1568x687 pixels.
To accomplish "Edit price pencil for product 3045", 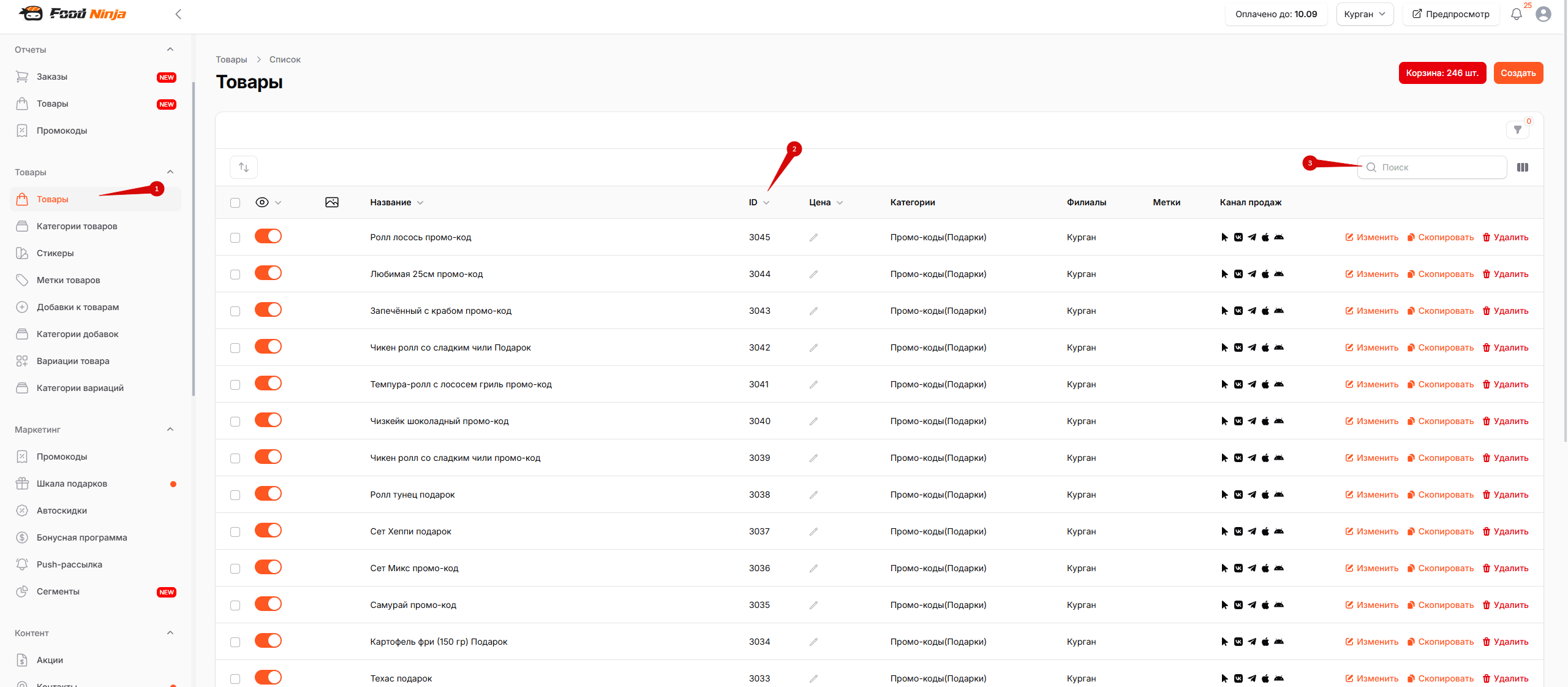I will [x=813, y=237].
